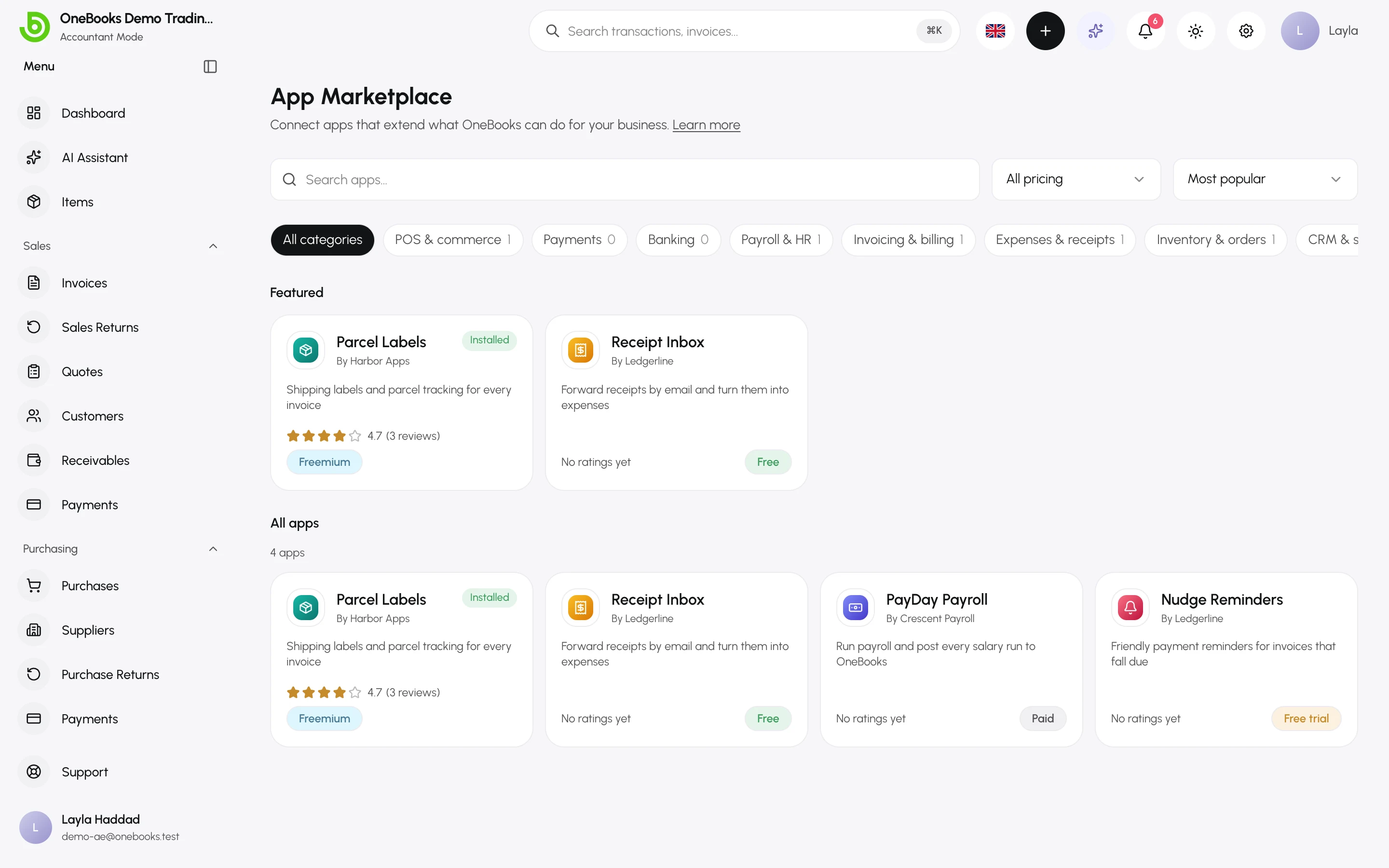Open Support in sidebar
Image resolution: width=1389 pixels, height=868 pixels.
(x=119, y=772)
